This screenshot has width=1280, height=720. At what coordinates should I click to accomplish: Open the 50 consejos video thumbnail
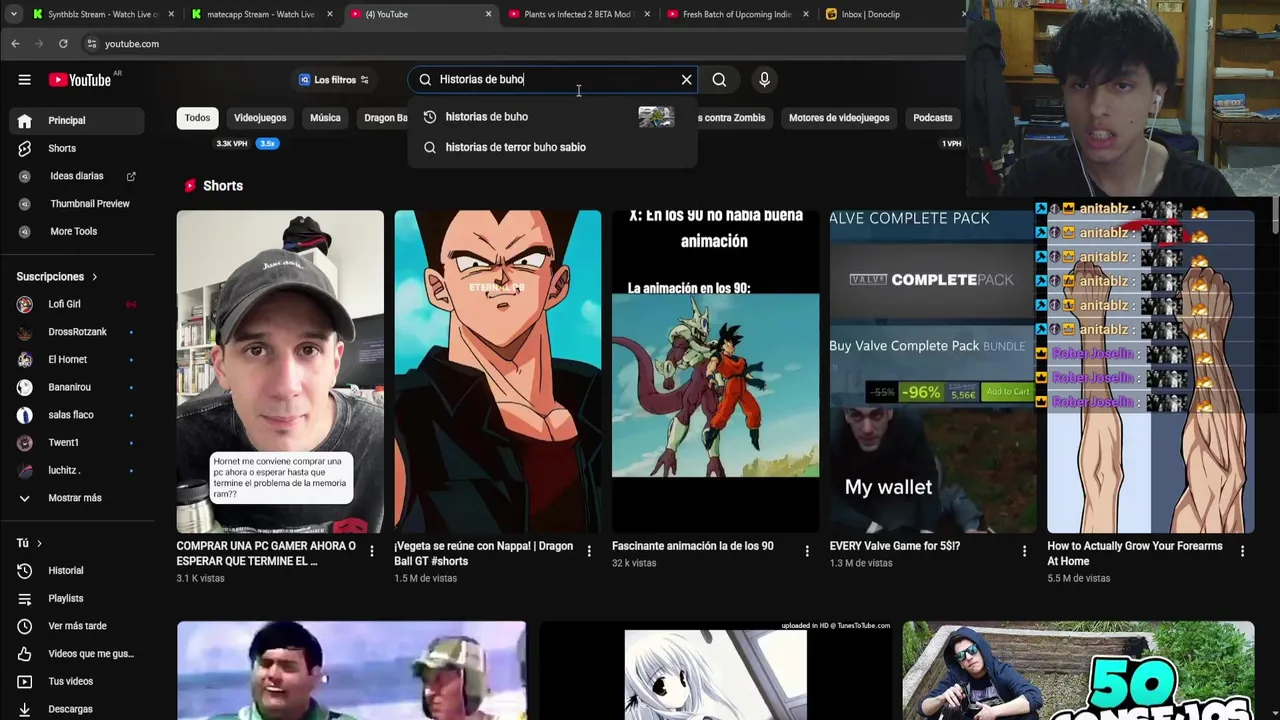click(1078, 671)
